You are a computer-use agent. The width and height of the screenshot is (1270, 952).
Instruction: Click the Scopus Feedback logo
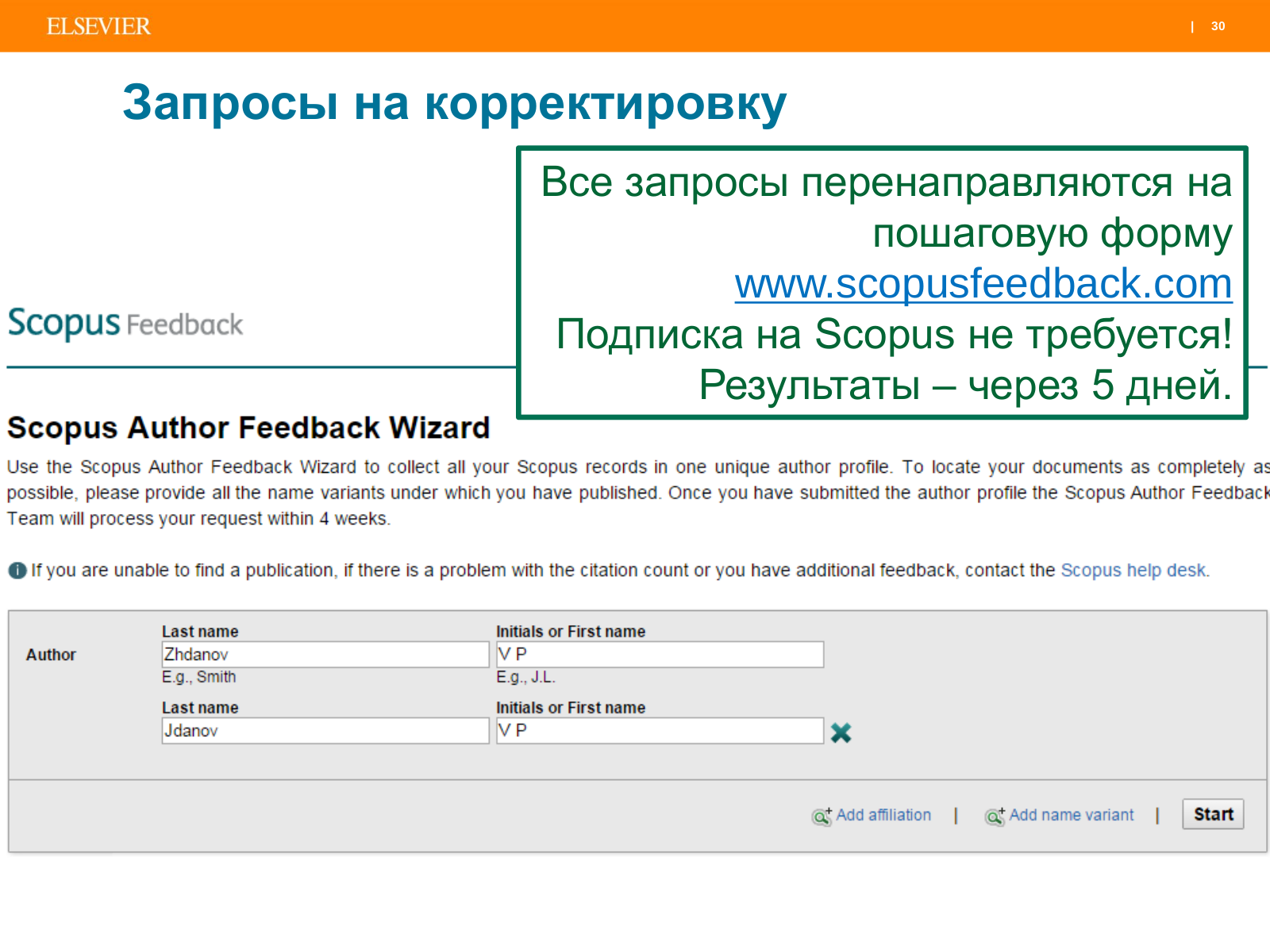tap(125, 324)
